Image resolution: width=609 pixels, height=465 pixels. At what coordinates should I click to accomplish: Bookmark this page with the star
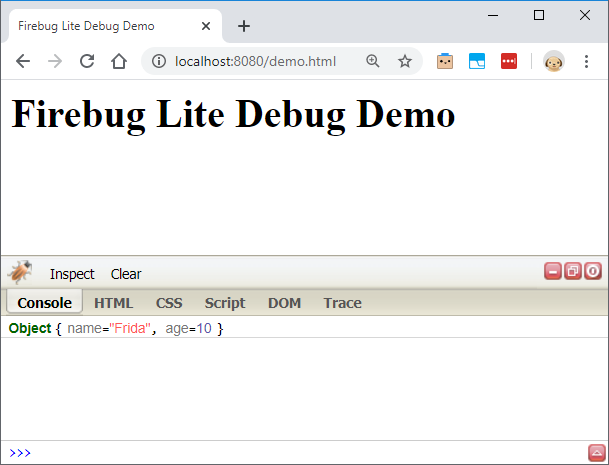tap(405, 61)
